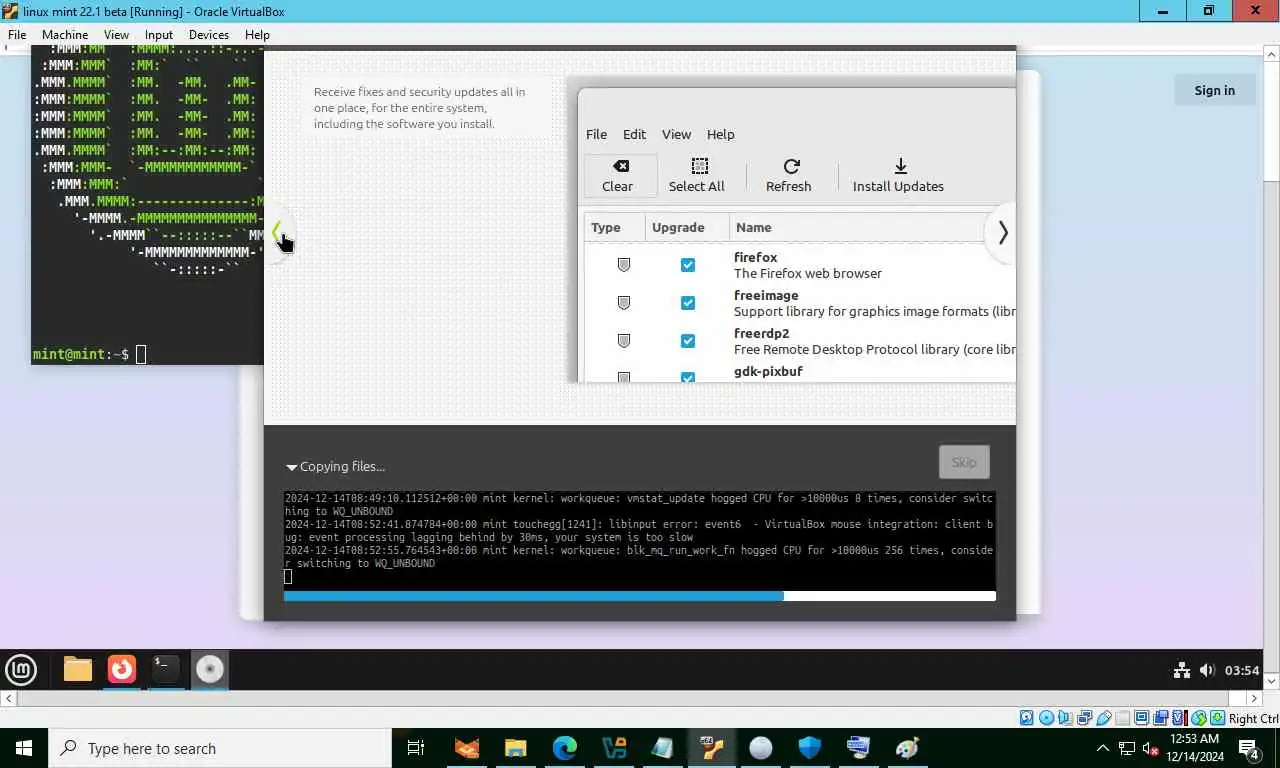Click the VirtualBox optical drive status icon
1280x768 pixels.
(x=1046, y=718)
